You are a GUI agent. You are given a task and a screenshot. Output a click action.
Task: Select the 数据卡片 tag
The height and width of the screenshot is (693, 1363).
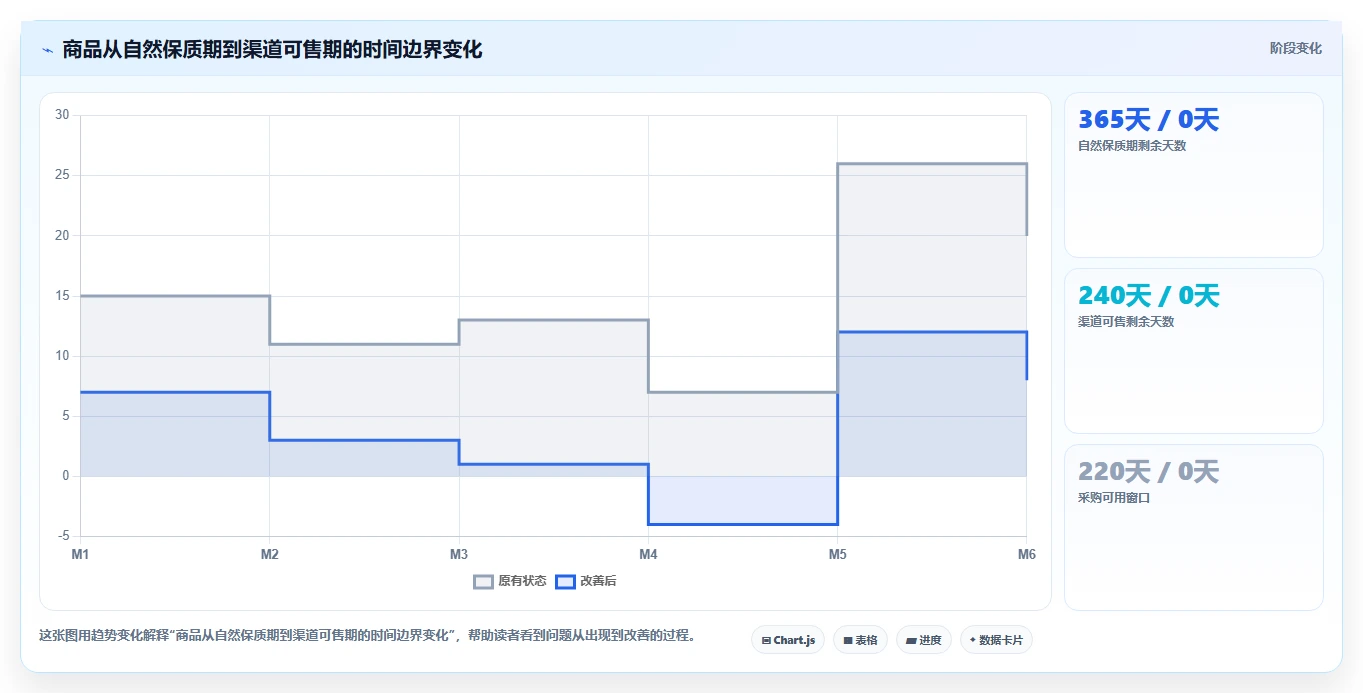tap(996, 640)
